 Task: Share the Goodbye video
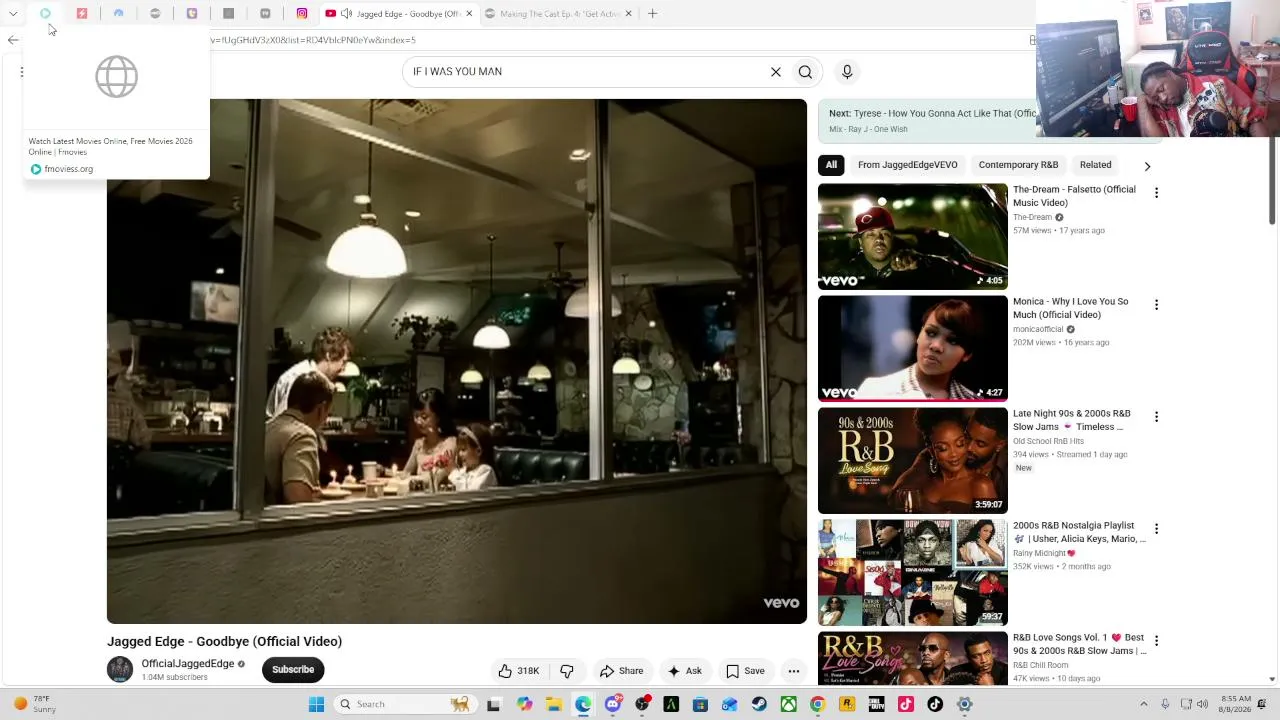click(x=621, y=671)
